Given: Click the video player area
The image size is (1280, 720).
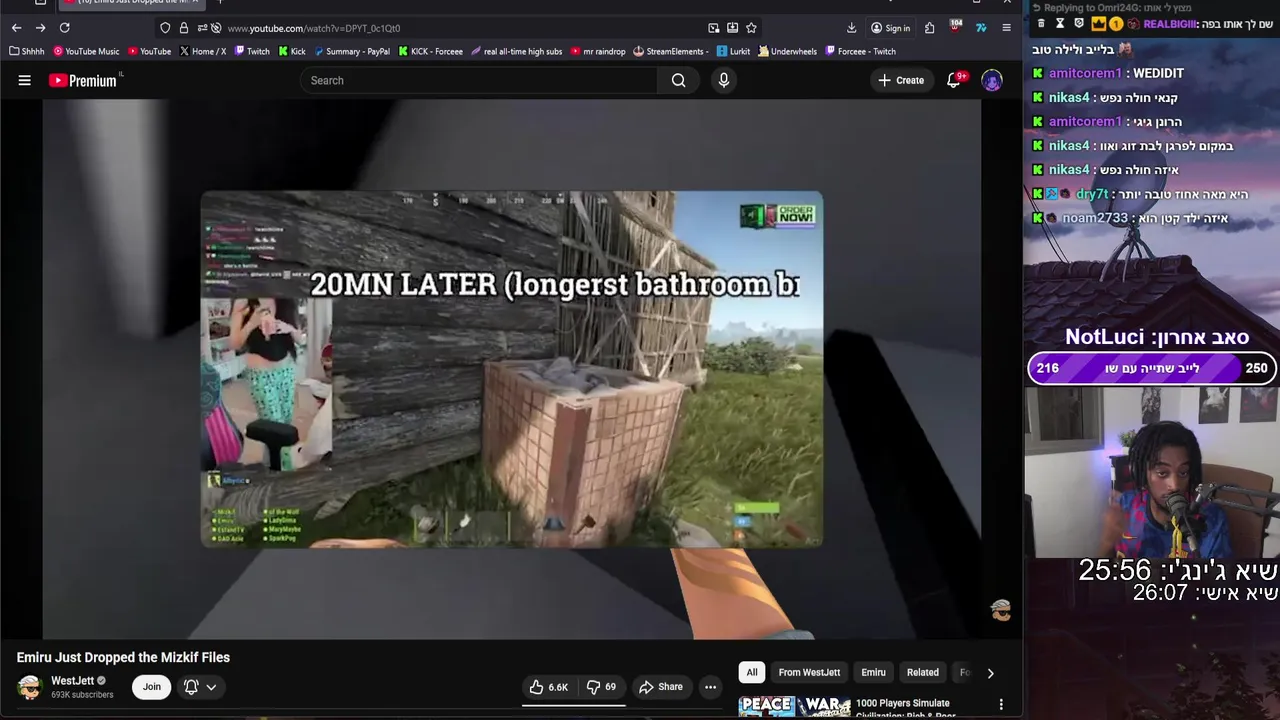Looking at the screenshot, I should pos(512,368).
